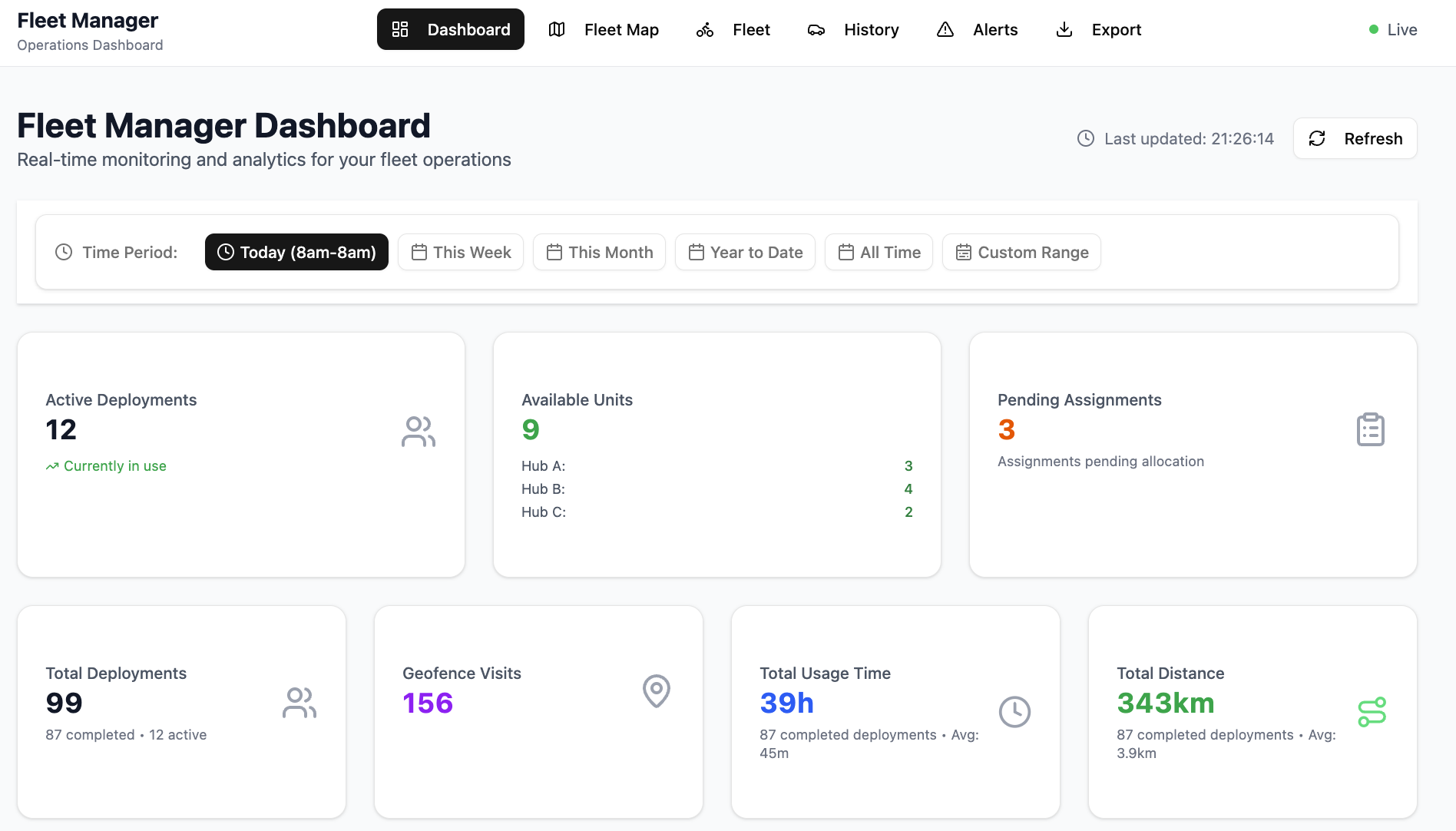Click the map pin icon on Geofence Visits
Image resolution: width=1456 pixels, height=831 pixels.
(x=656, y=690)
